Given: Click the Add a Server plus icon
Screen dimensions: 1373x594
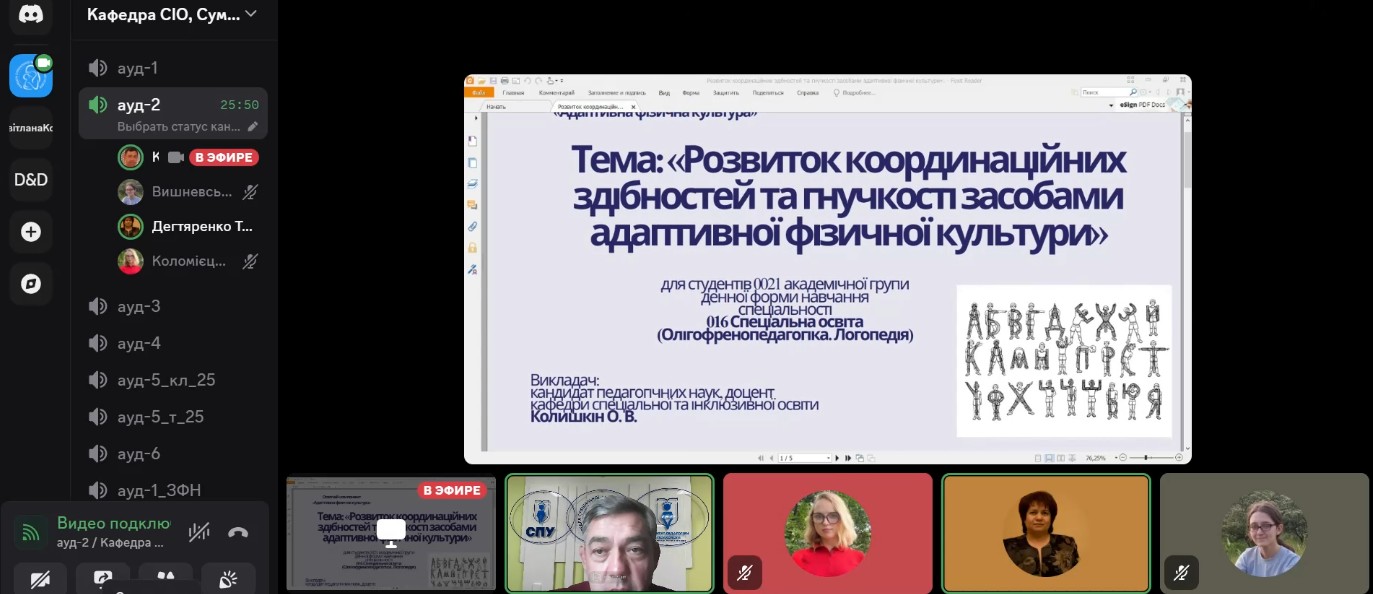Looking at the screenshot, I should 31,232.
